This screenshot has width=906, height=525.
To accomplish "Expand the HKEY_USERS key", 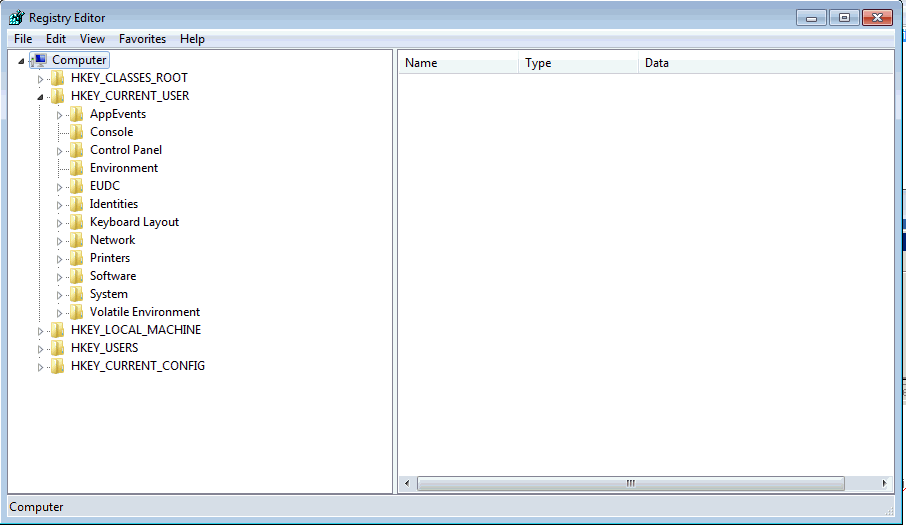I will click(40, 349).
